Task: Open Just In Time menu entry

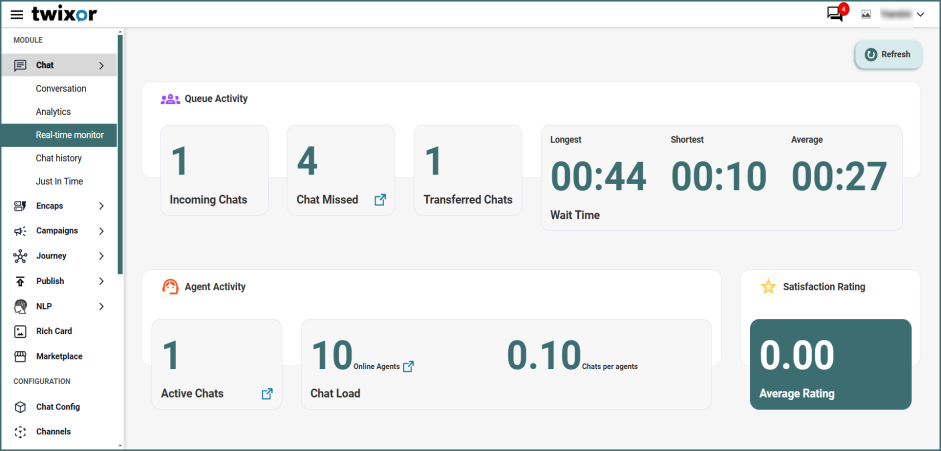Action: click(59, 181)
